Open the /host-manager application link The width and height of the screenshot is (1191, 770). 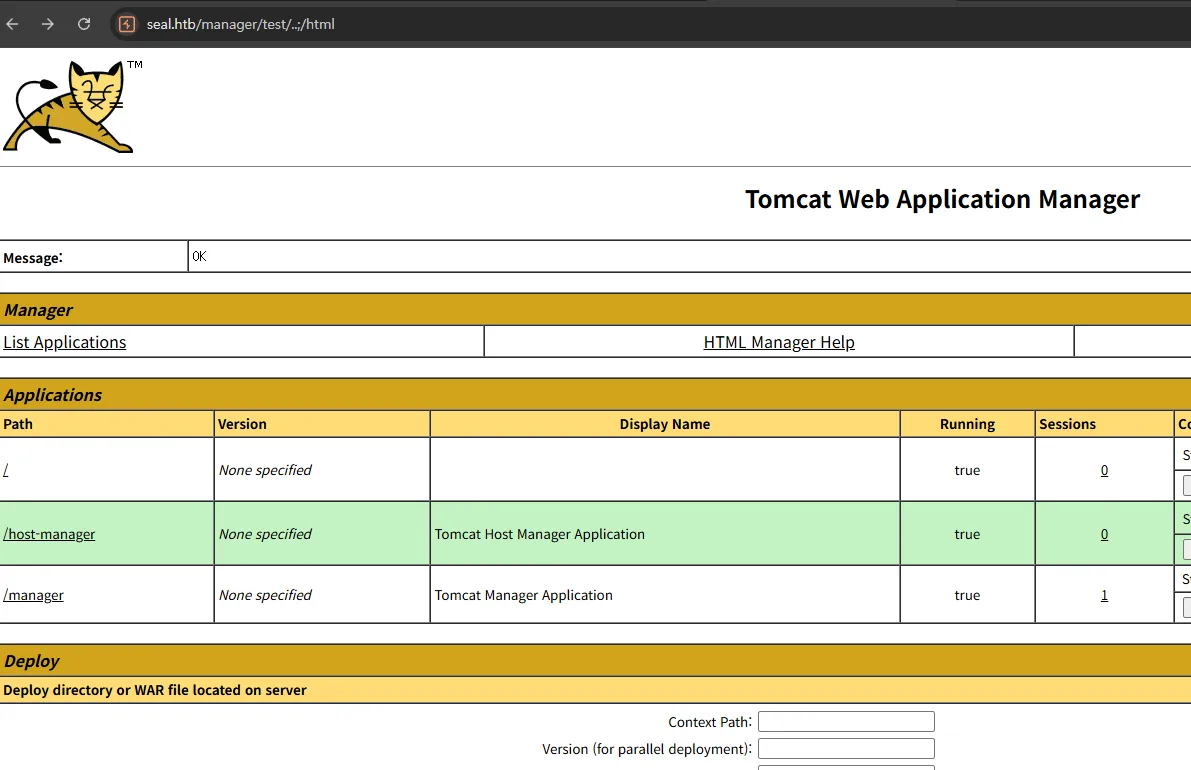pos(49,534)
